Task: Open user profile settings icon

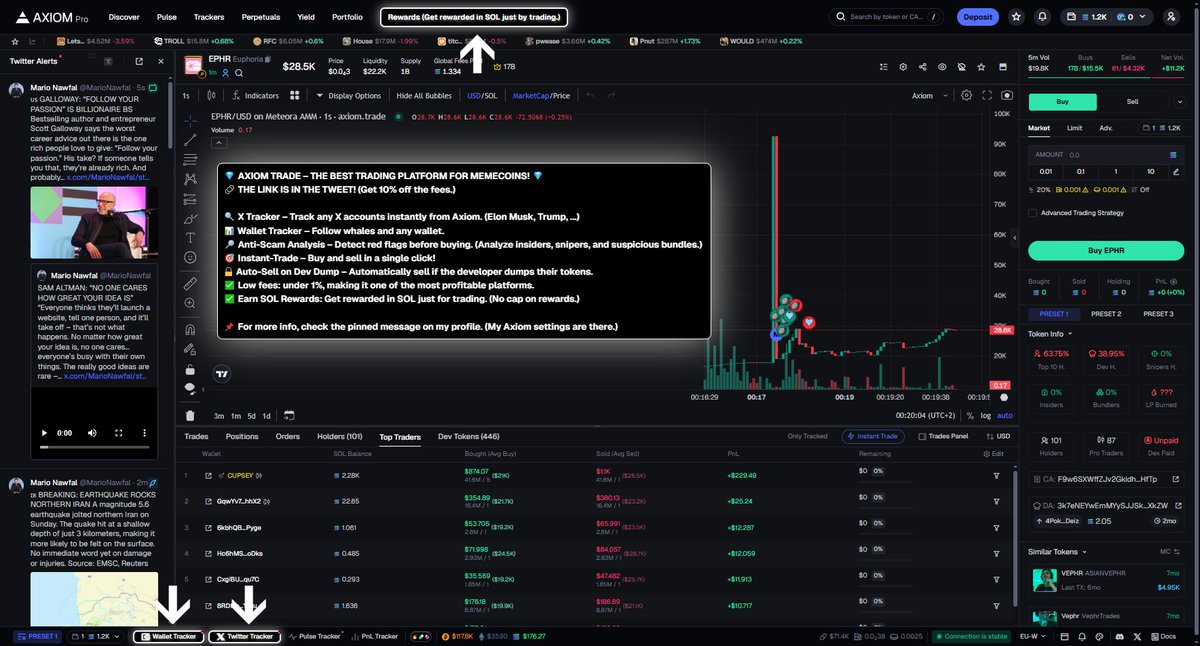Action: point(1171,17)
